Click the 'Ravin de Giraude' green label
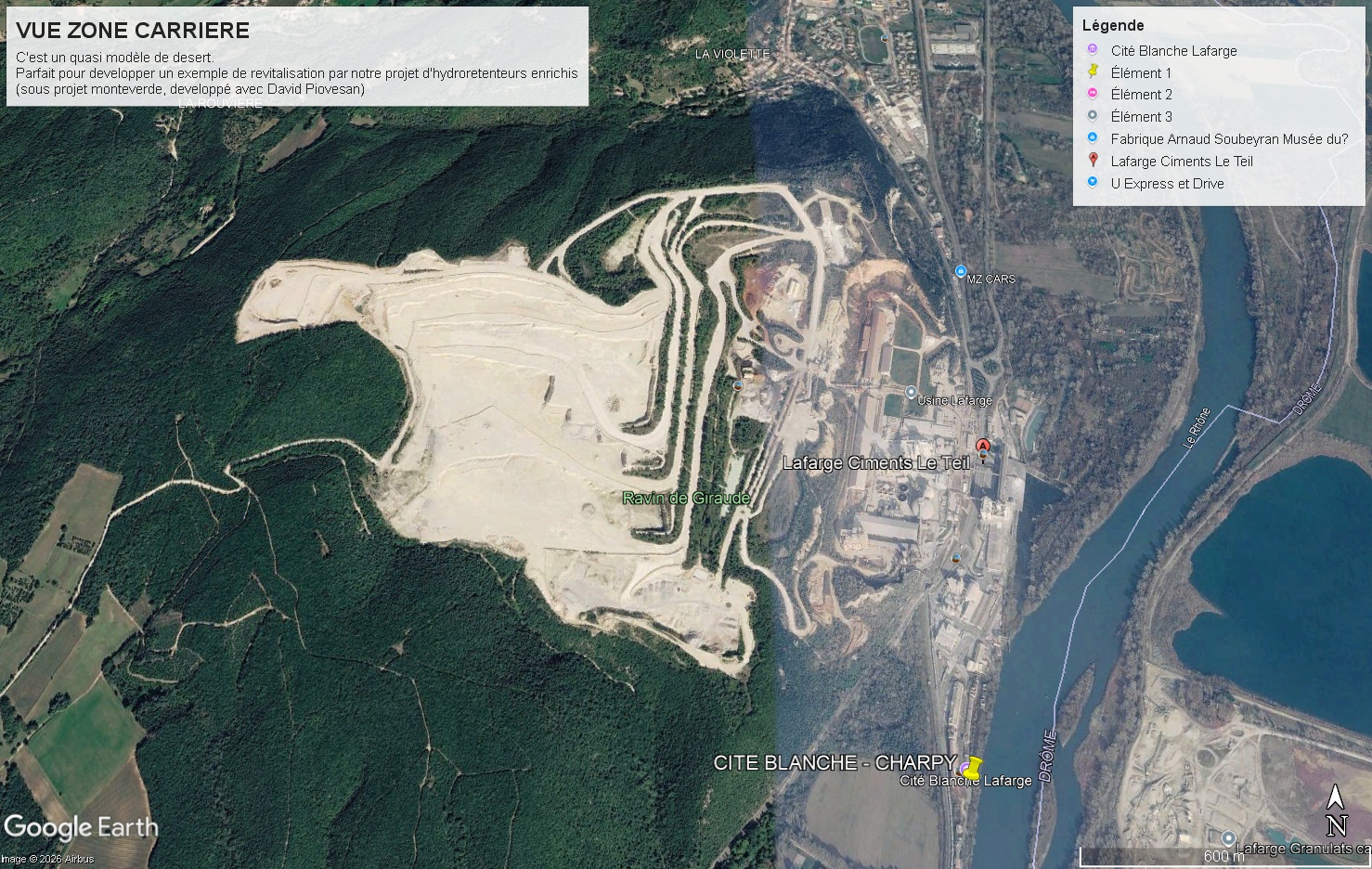This screenshot has width=1372, height=869. click(x=686, y=499)
